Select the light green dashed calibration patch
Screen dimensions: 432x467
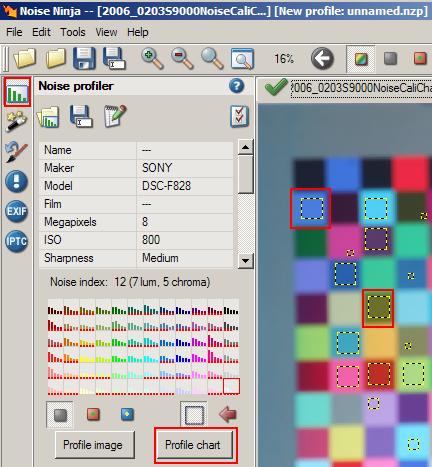(413, 374)
